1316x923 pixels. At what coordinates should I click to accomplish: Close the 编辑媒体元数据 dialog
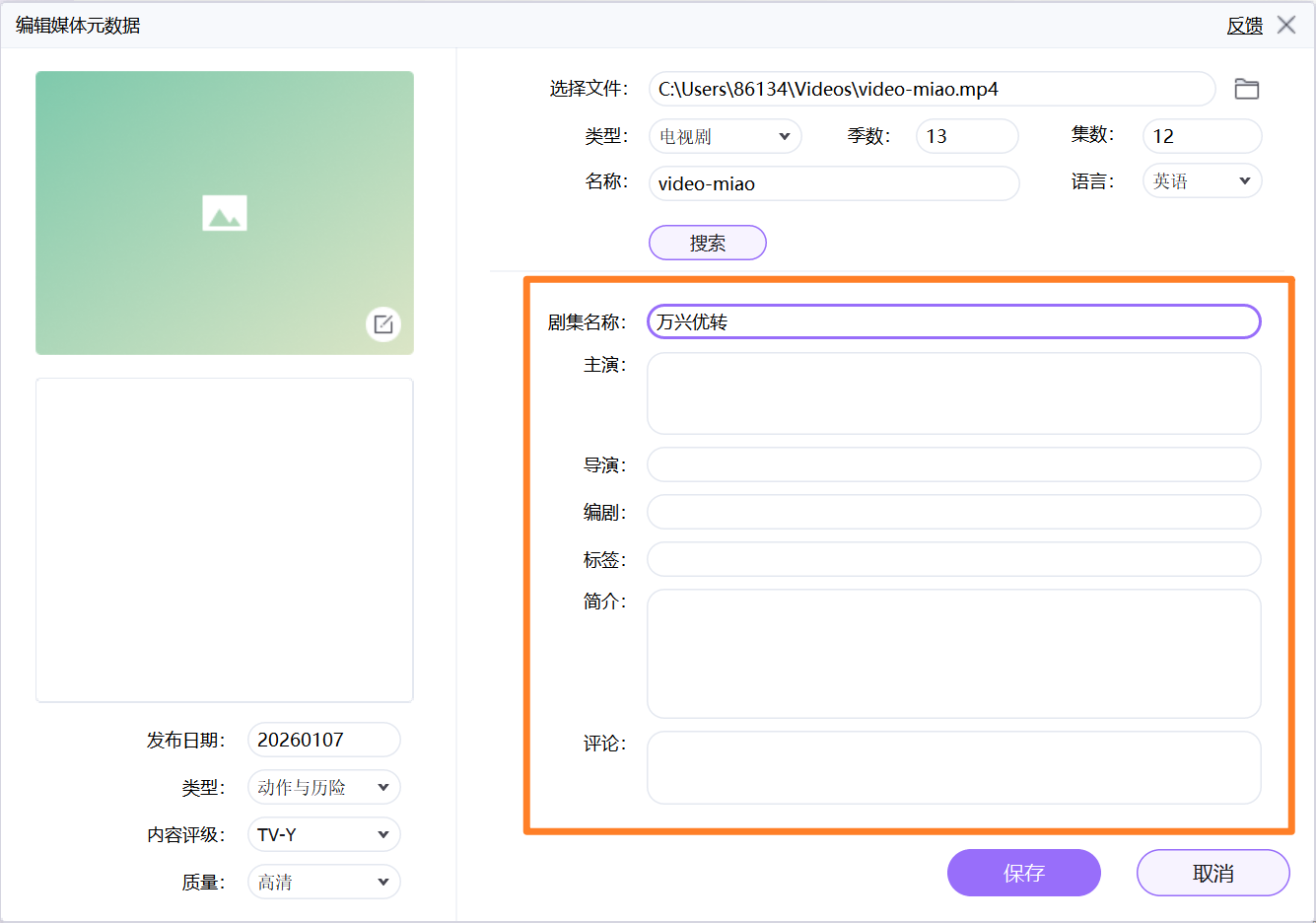point(1286,25)
